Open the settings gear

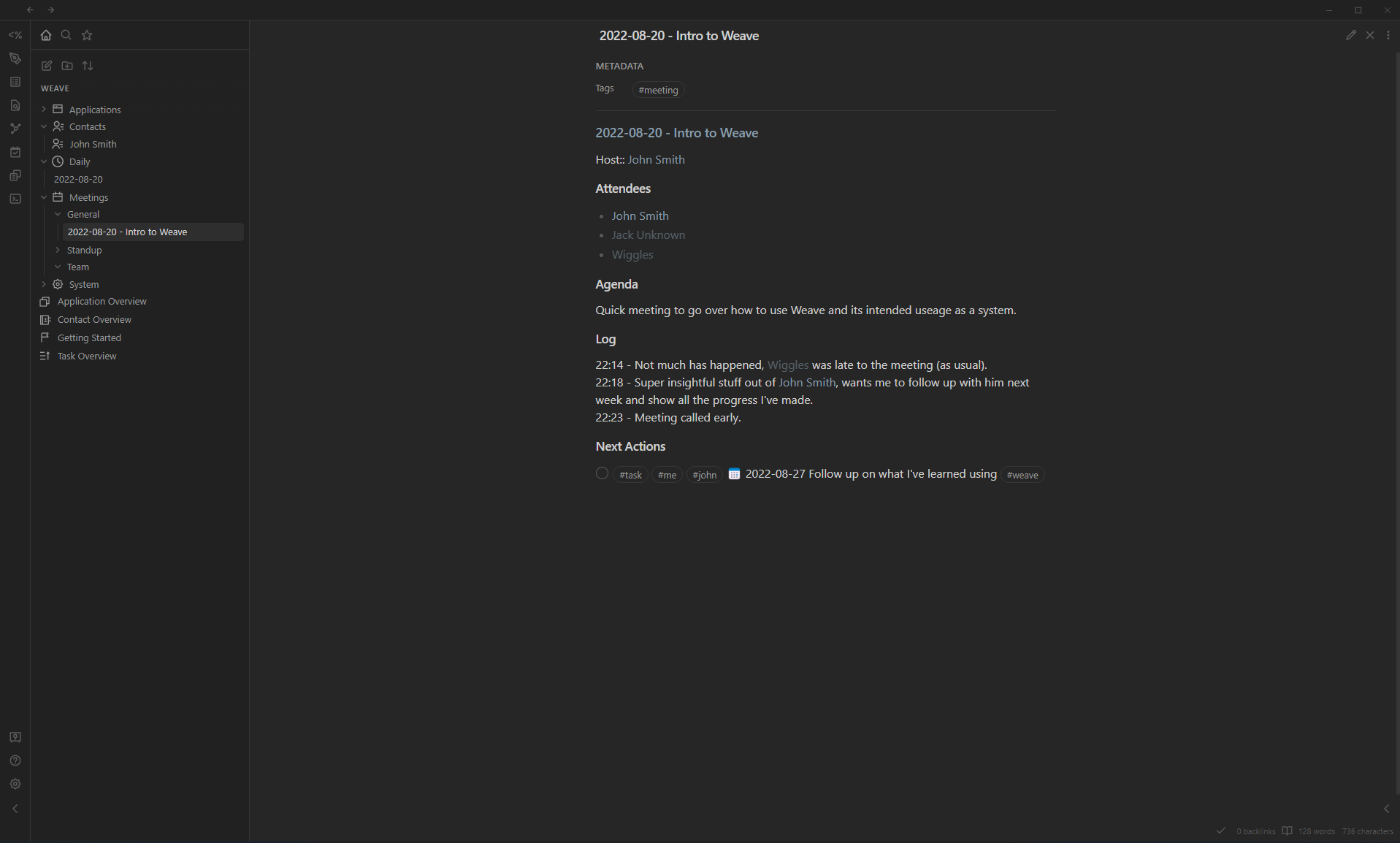[15, 784]
